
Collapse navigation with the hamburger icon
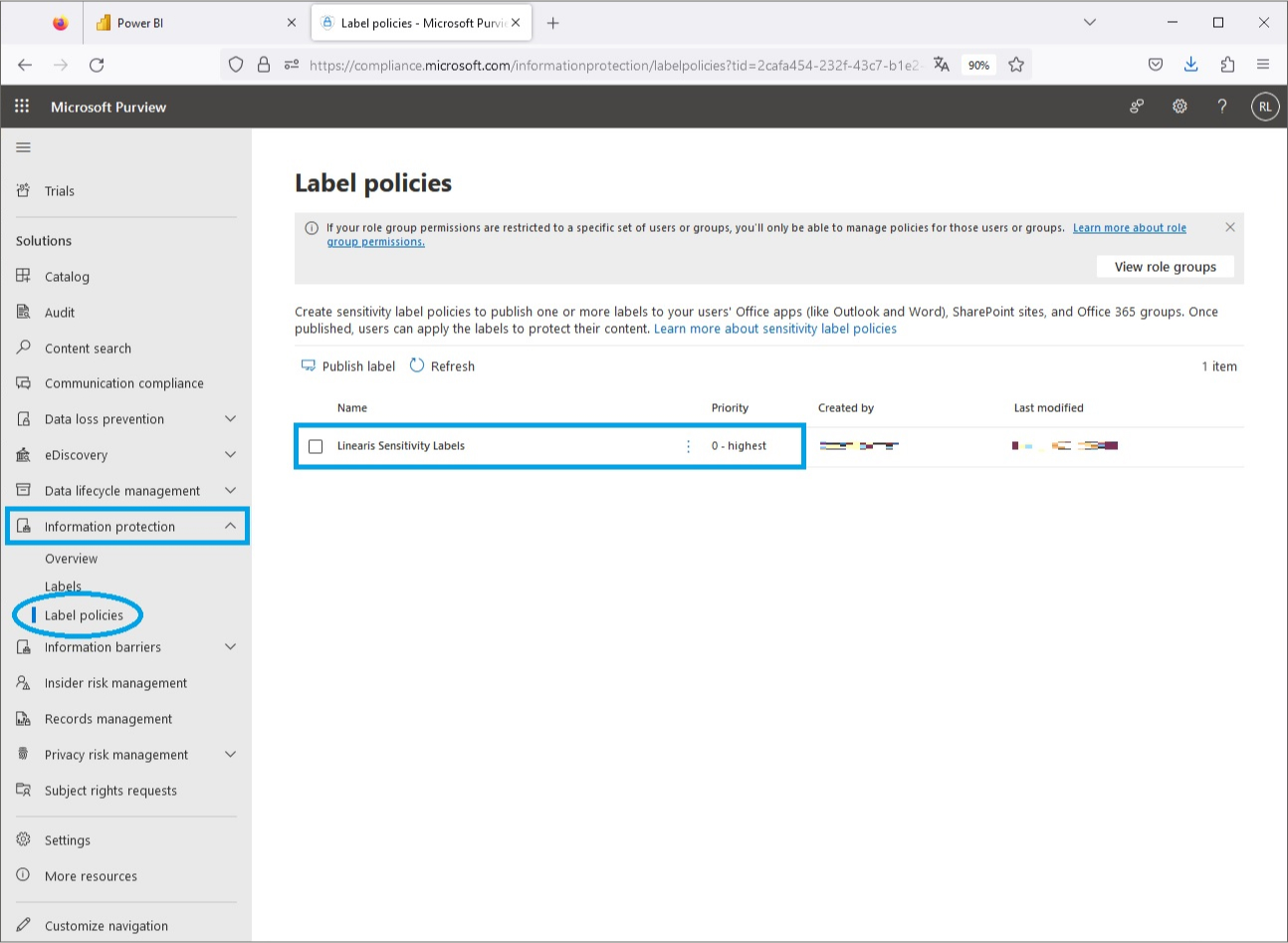coord(22,146)
